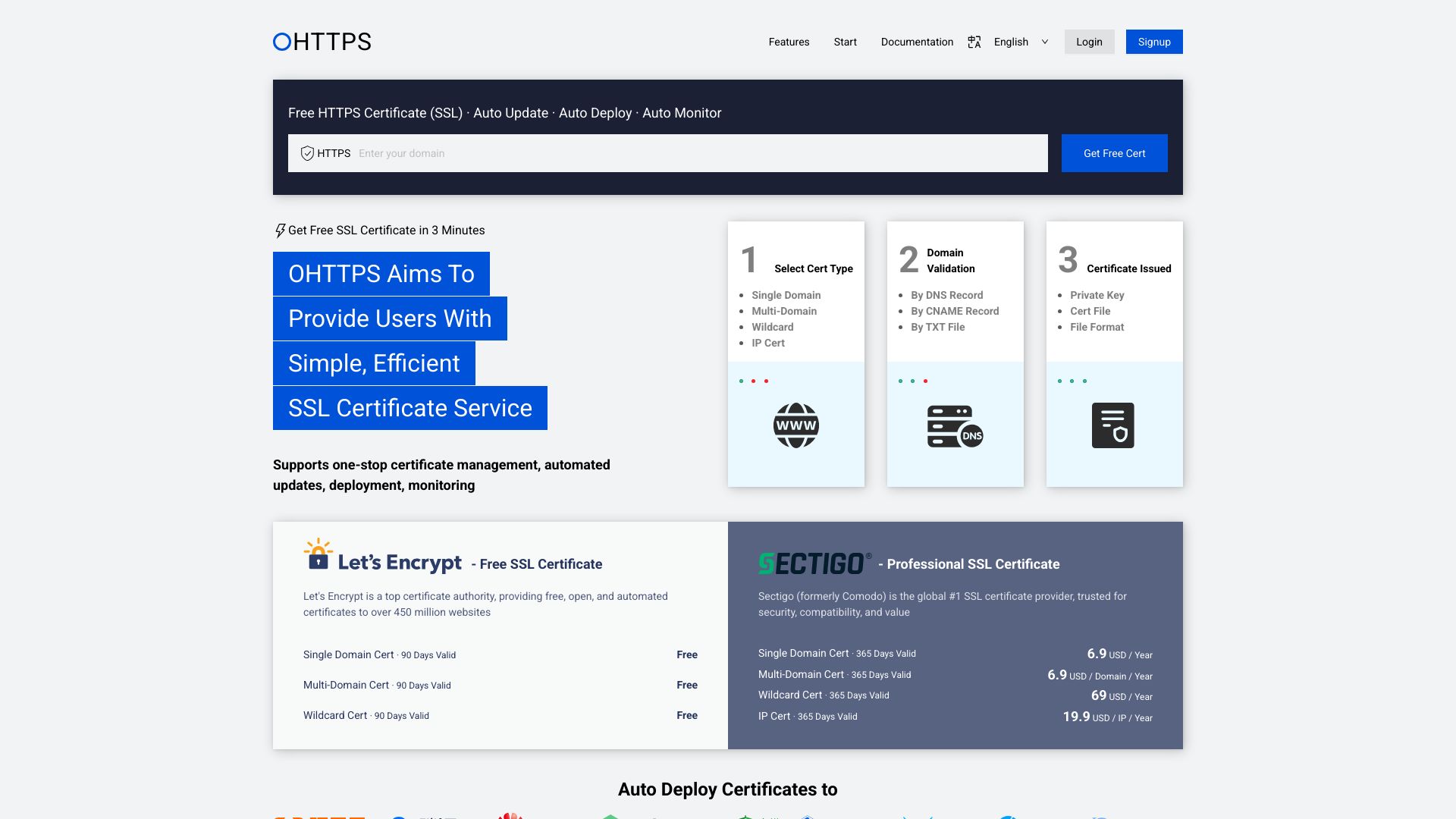Click the 19.9 USD / IP / Year price
Viewport: 1456px width, 819px height.
click(x=1107, y=717)
